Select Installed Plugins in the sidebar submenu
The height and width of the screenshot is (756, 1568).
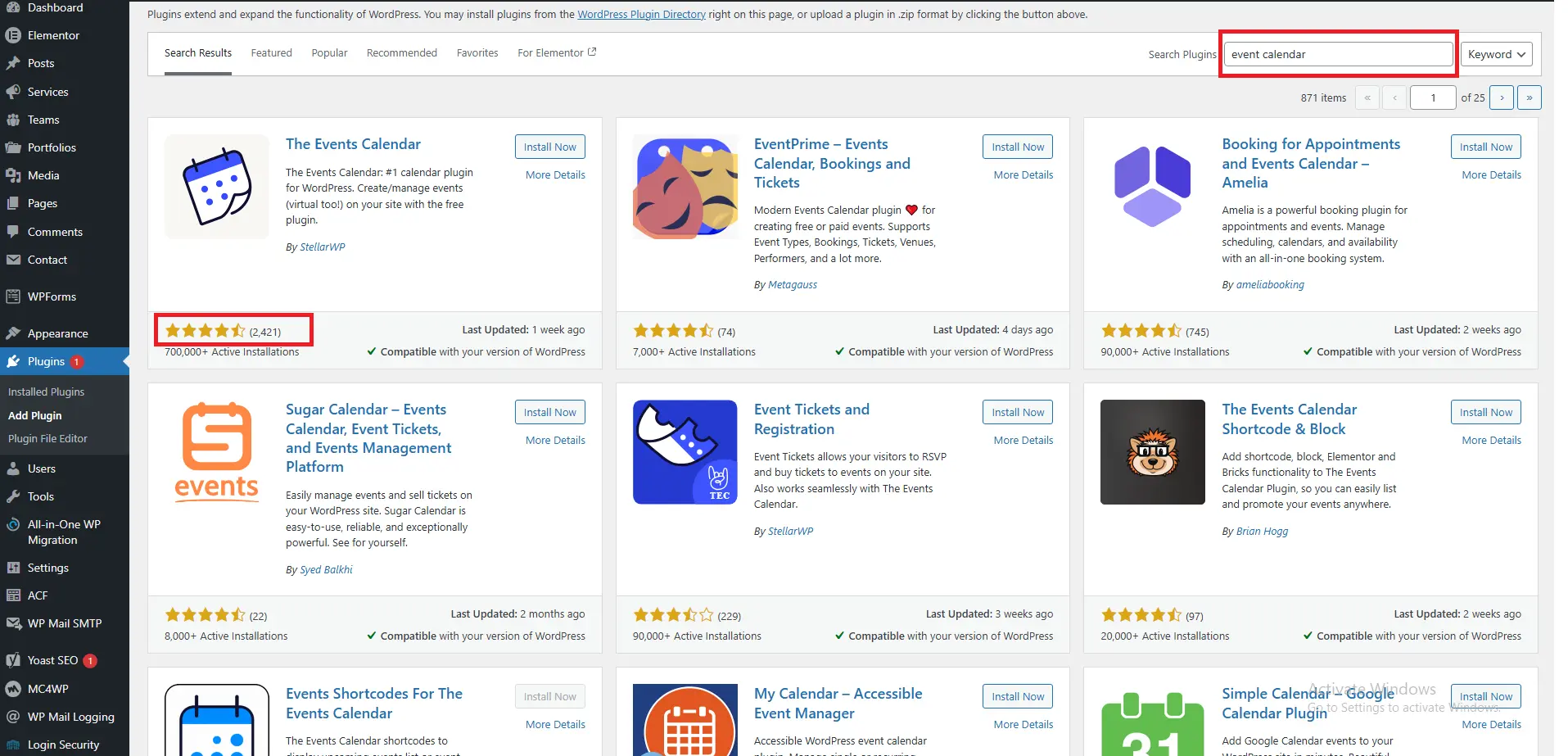click(x=46, y=392)
